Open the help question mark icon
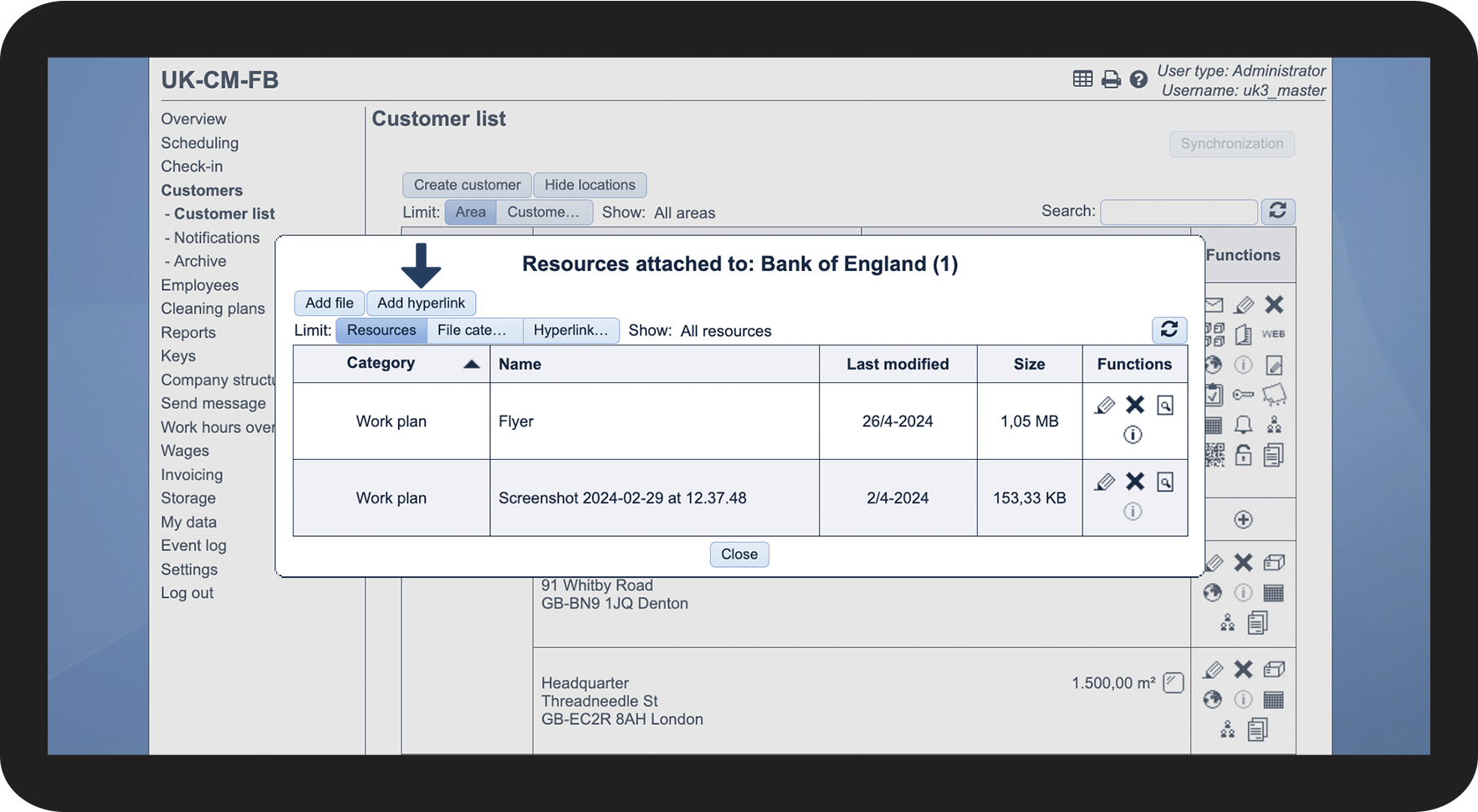This screenshot has height=812, width=1478. coord(1138,79)
